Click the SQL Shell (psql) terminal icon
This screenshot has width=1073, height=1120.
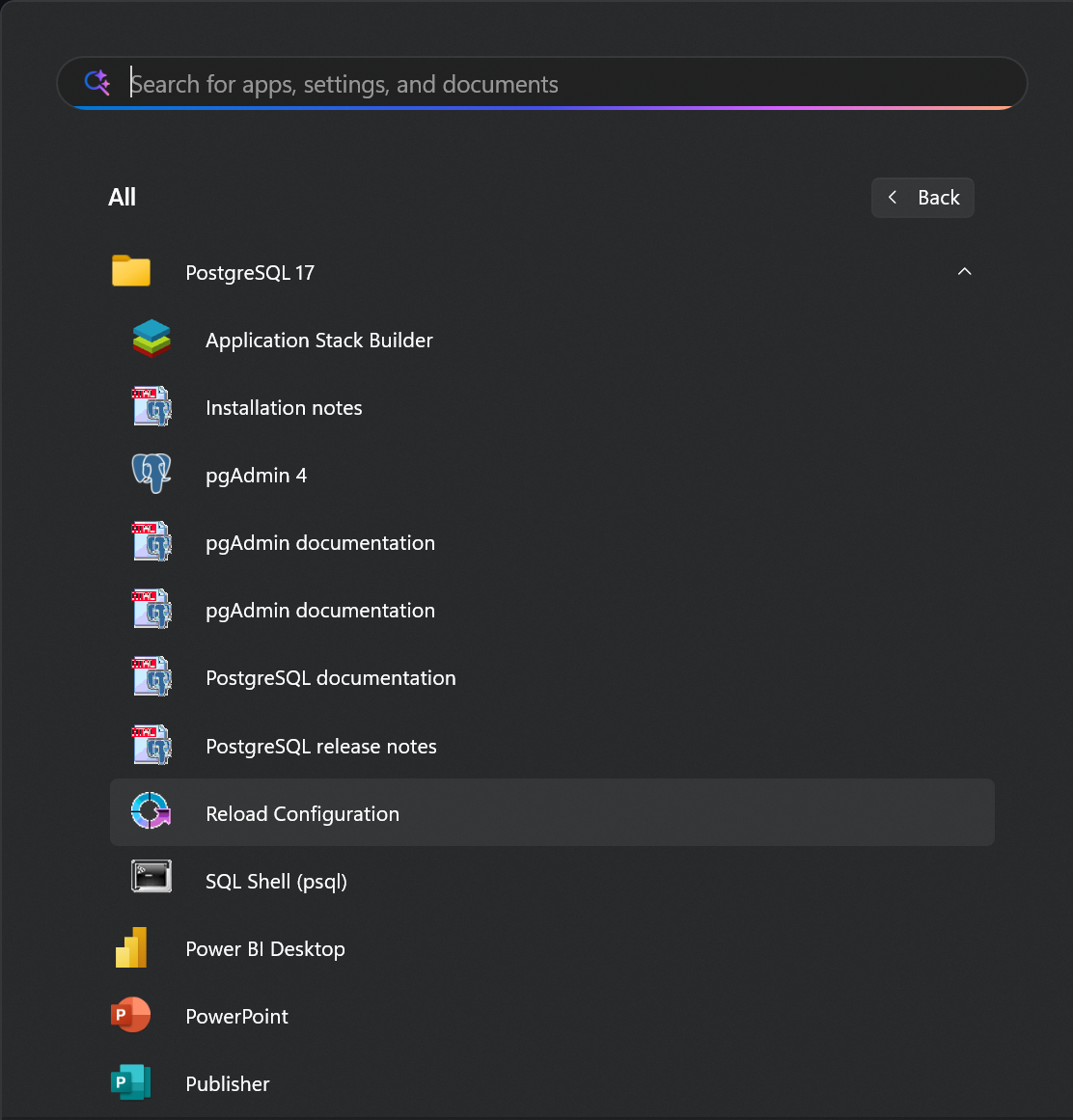pyautogui.click(x=151, y=877)
